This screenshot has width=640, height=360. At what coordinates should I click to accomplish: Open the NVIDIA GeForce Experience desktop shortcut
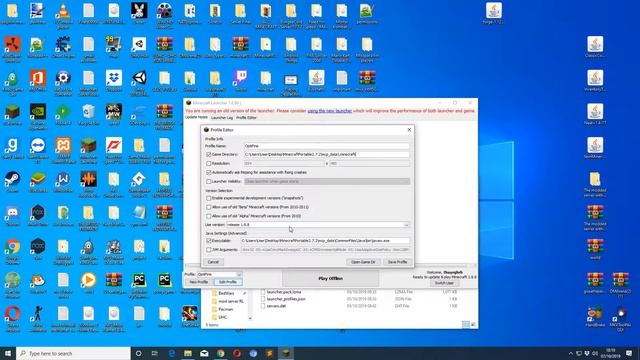coord(38,112)
